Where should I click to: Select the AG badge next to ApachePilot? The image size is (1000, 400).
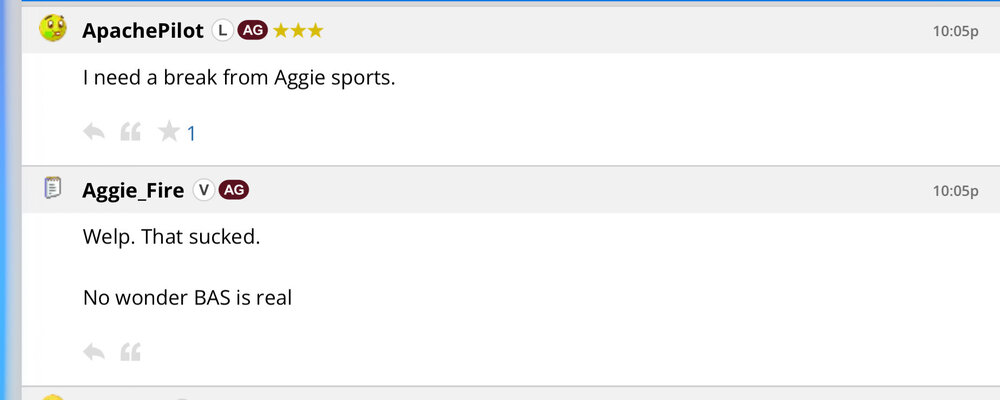click(252, 31)
